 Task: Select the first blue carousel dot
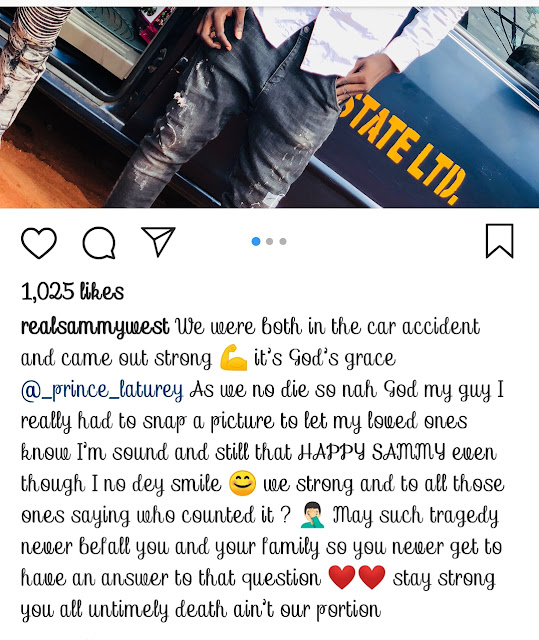point(256,241)
